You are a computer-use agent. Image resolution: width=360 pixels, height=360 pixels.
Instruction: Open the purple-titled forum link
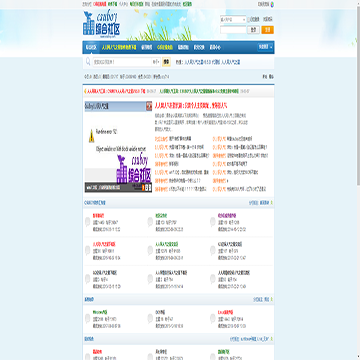(x=227, y=215)
